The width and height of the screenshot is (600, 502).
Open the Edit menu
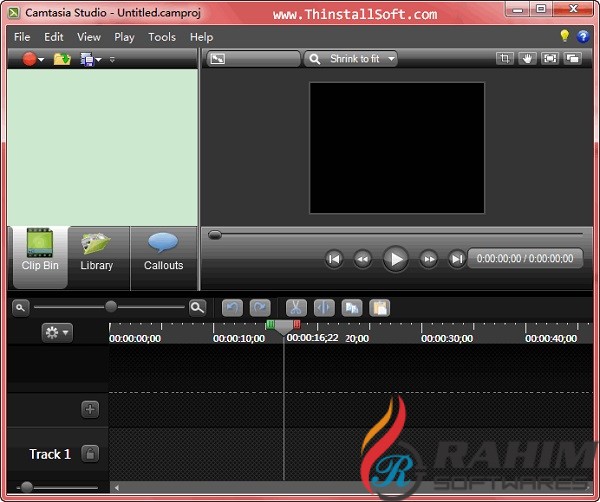click(x=54, y=37)
